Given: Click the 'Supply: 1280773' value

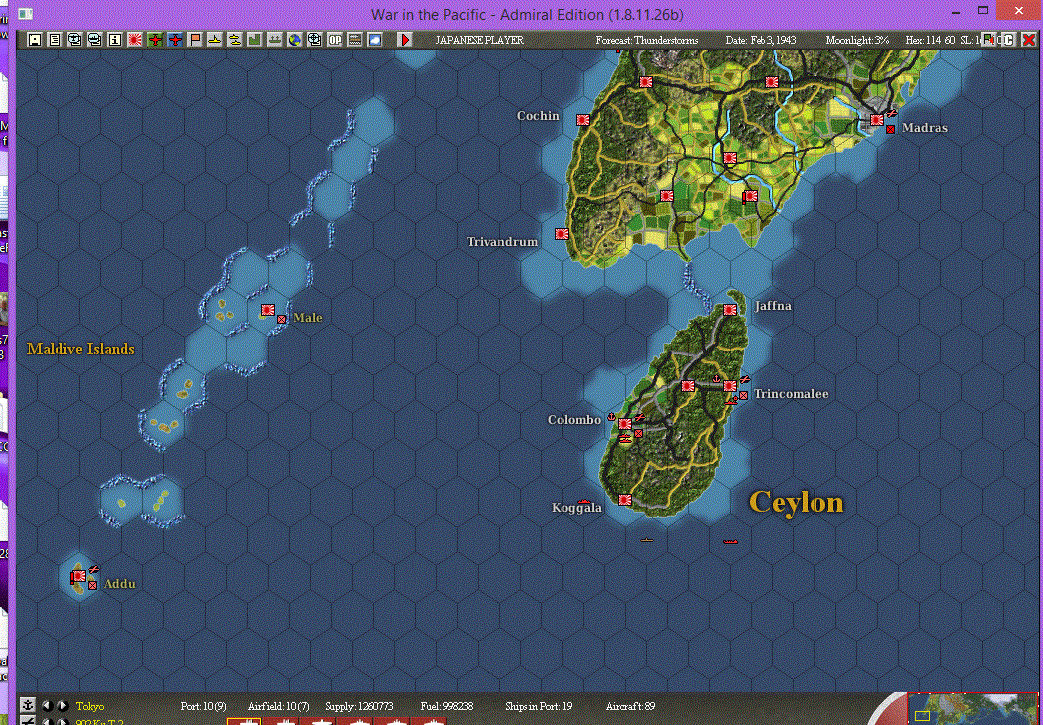Looking at the screenshot, I should pyautogui.click(x=359, y=706).
